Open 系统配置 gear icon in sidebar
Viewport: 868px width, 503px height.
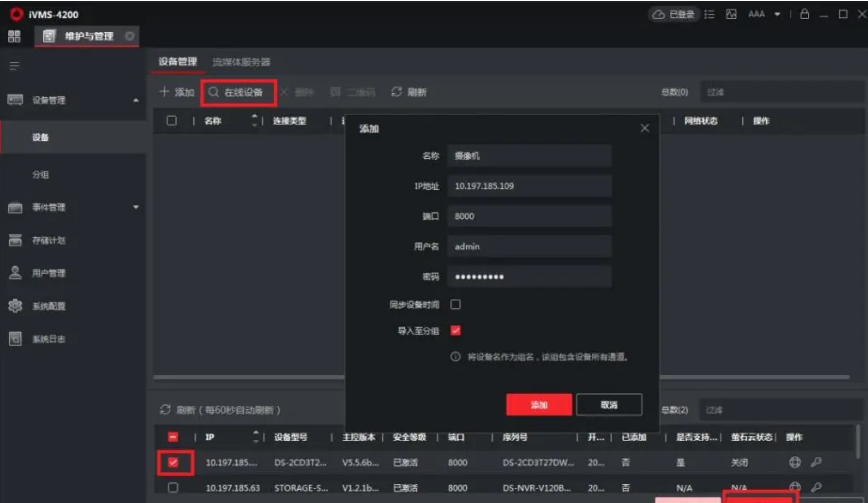(15, 306)
